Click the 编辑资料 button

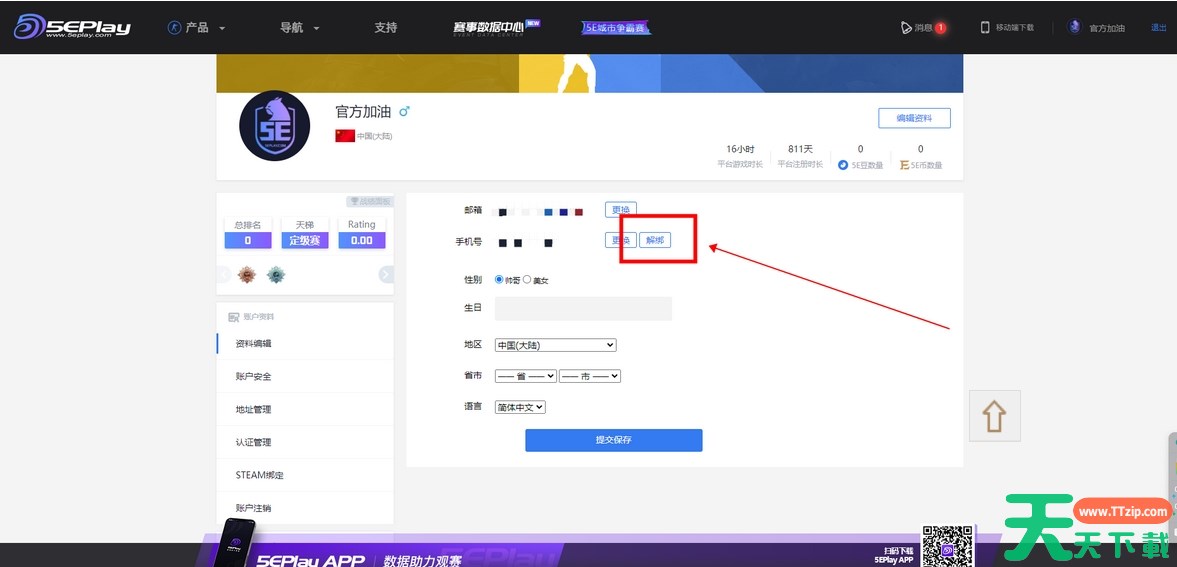tap(914, 118)
